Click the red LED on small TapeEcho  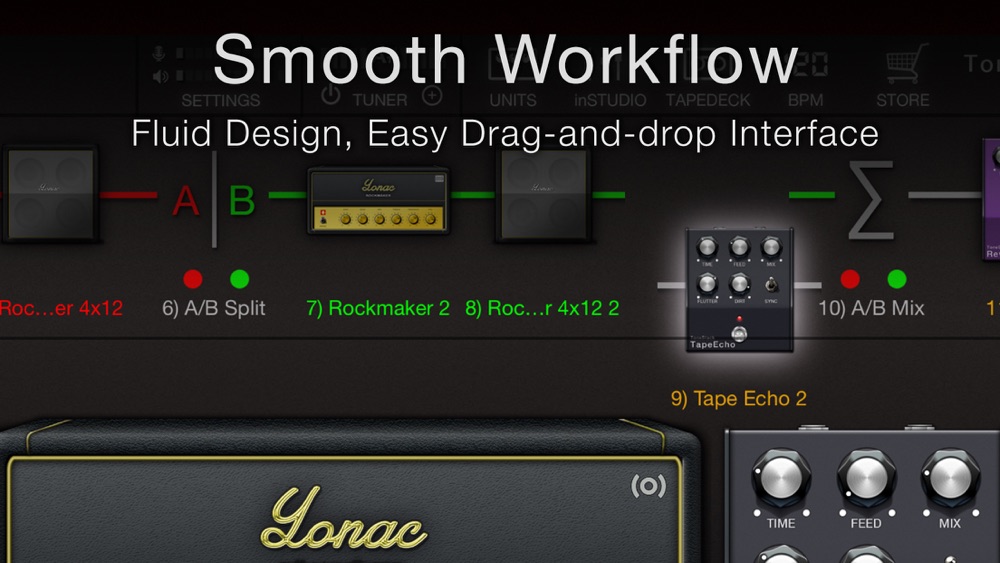[x=739, y=318]
